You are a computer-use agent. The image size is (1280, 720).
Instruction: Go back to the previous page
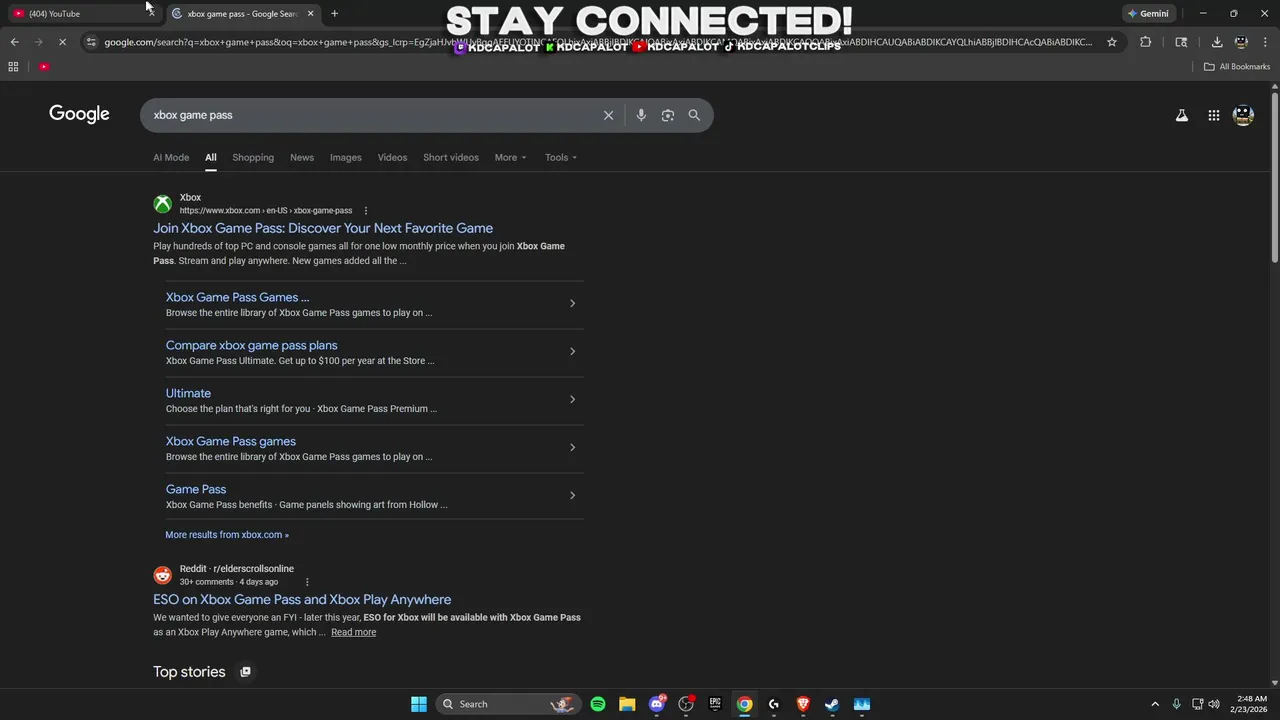14,42
